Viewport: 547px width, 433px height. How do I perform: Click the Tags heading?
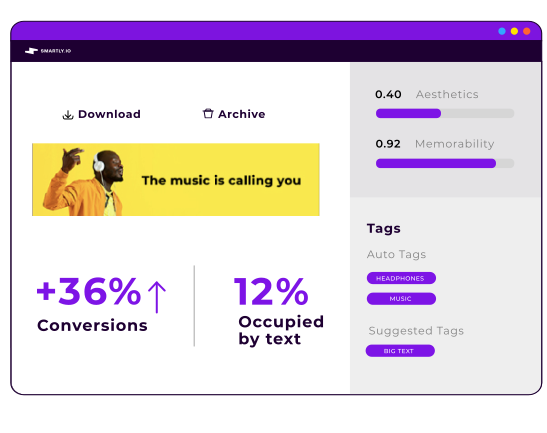click(x=384, y=228)
